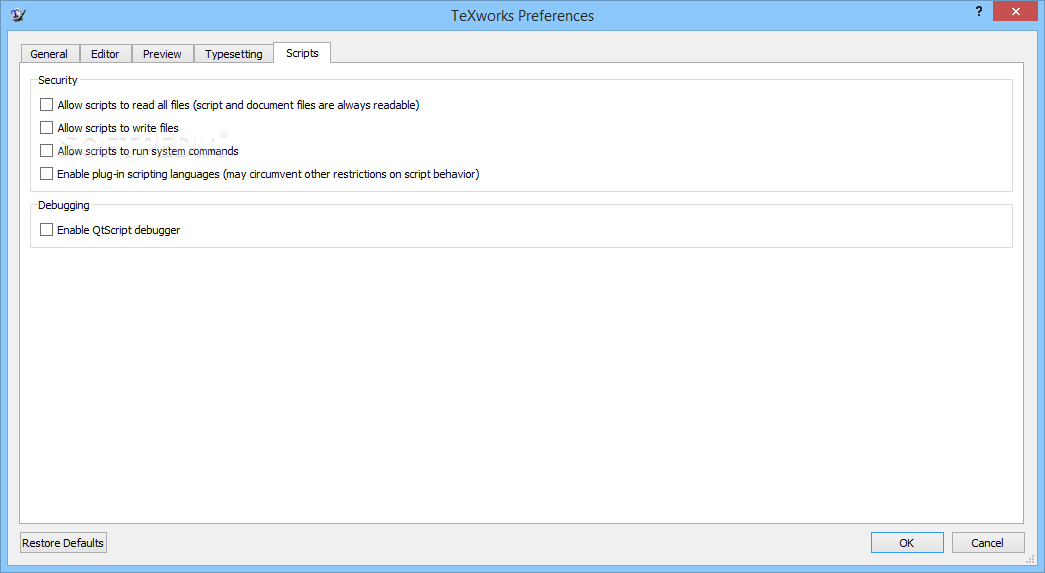Close the TeXworks Preferences dialog

click(1015, 11)
